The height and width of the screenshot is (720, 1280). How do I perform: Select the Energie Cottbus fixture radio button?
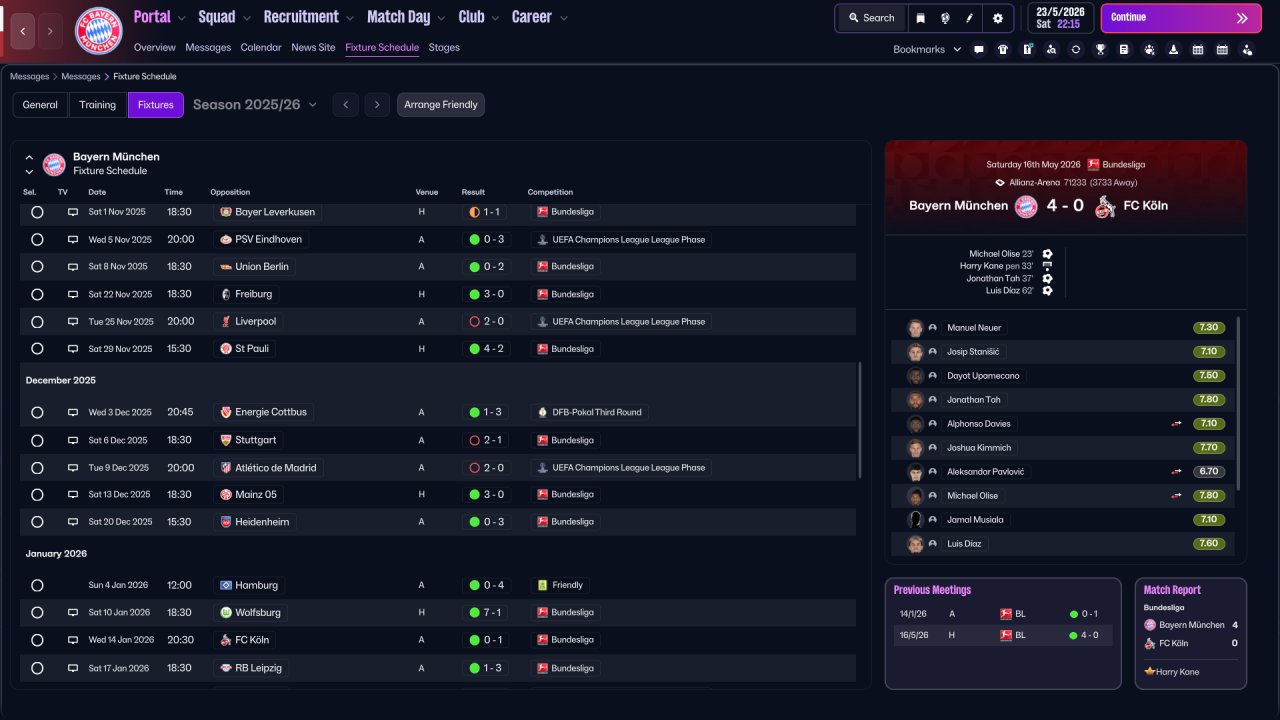(x=37, y=412)
